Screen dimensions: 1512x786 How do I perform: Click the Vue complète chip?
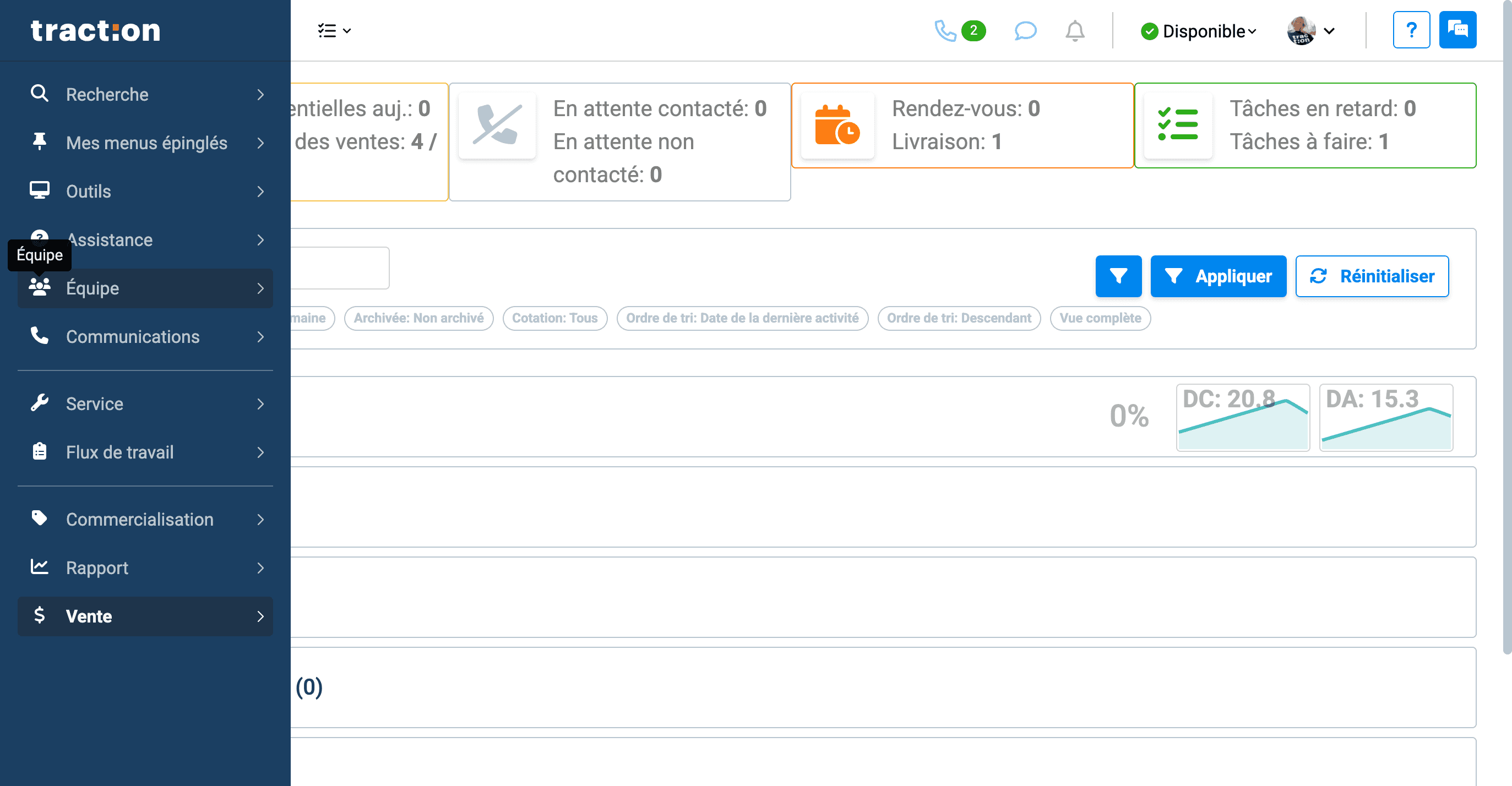[x=1100, y=318]
